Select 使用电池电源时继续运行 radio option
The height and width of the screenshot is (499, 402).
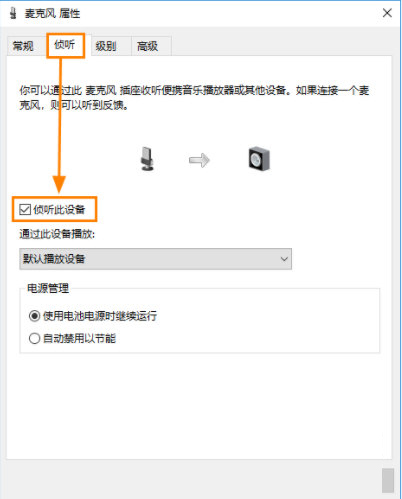(x=34, y=315)
